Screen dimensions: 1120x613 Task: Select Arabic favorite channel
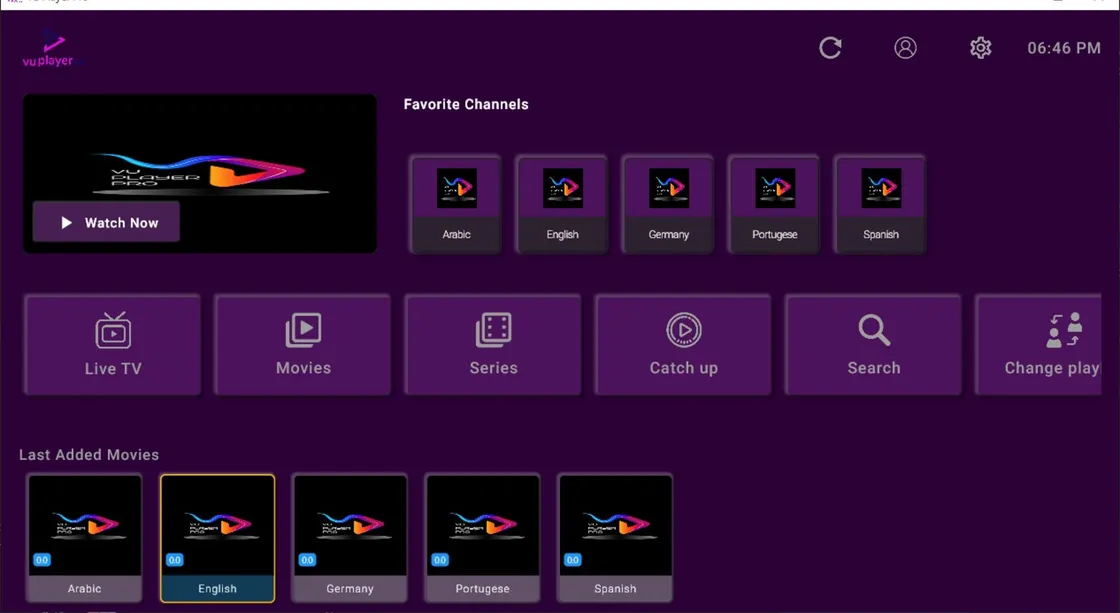coord(456,204)
